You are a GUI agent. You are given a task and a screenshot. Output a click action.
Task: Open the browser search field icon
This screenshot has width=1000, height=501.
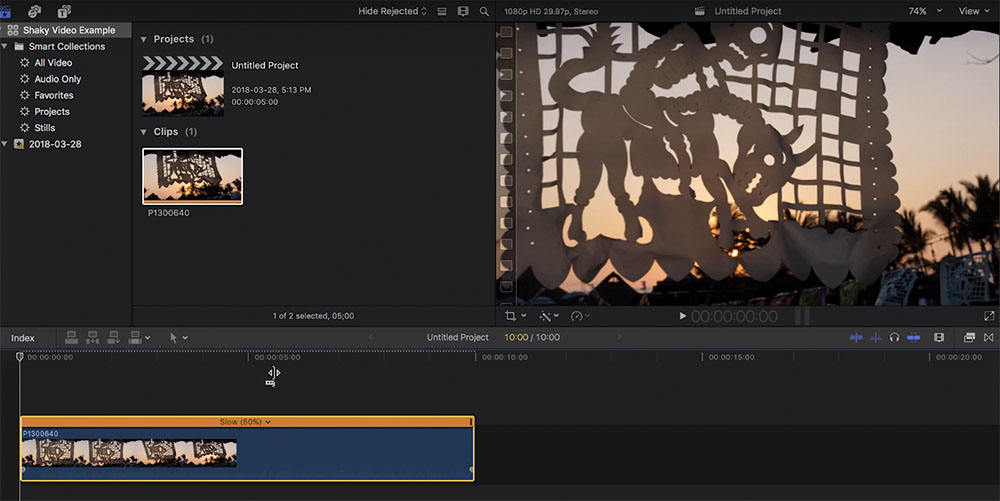click(485, 11)
